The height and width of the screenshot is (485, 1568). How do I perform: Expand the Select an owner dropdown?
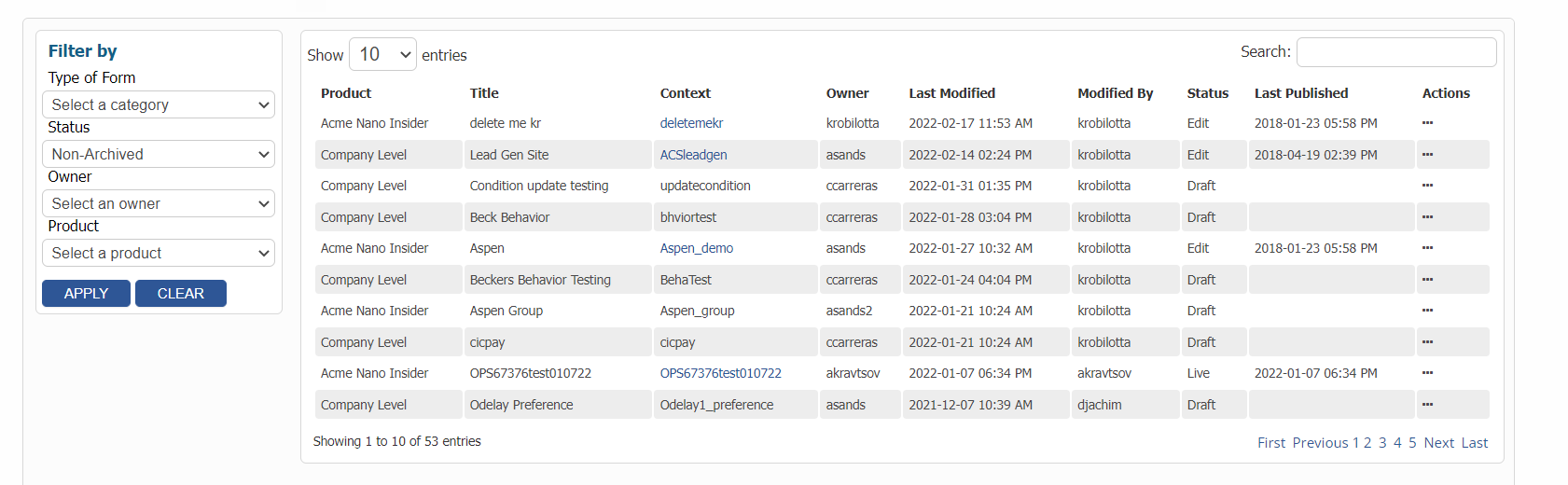tap(159, 203)
